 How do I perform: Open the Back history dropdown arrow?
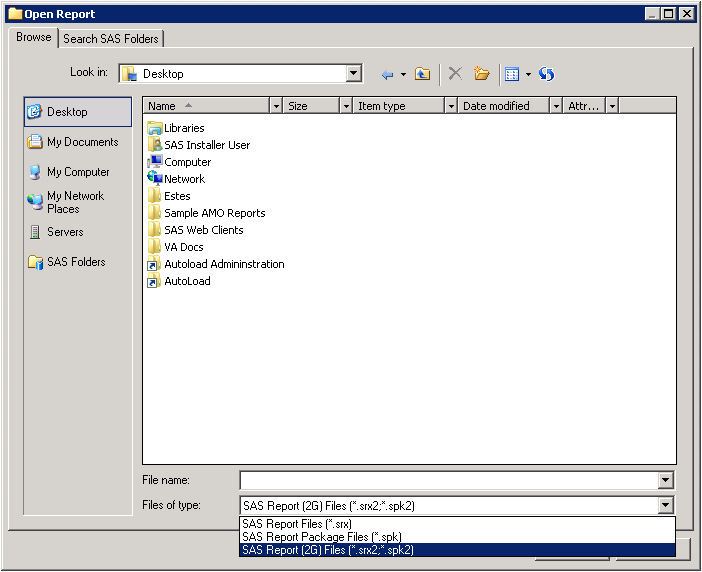click(403, 74)
